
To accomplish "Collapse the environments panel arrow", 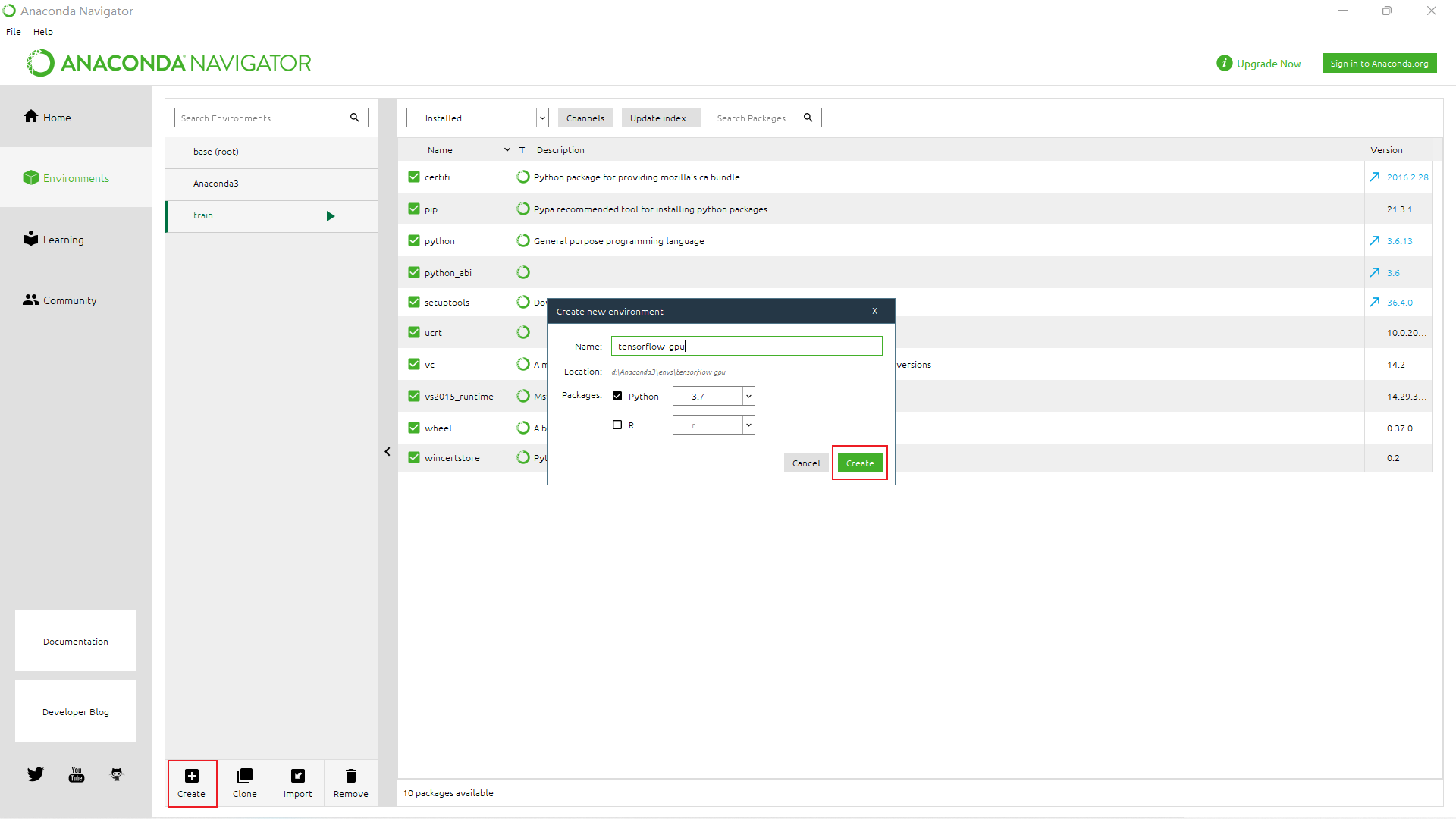I will 388,452.
